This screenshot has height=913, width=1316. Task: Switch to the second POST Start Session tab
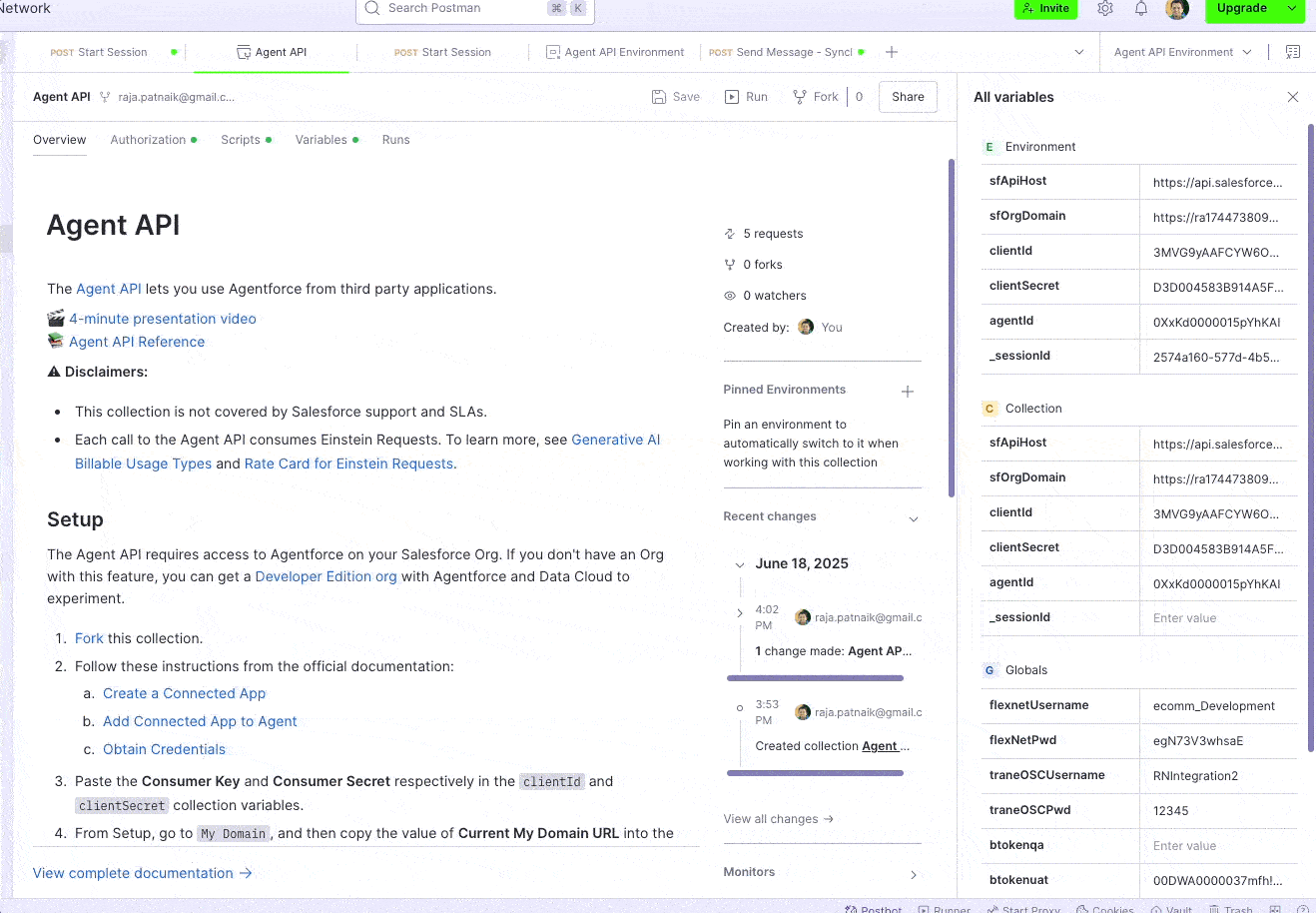[x=442, y=52]
